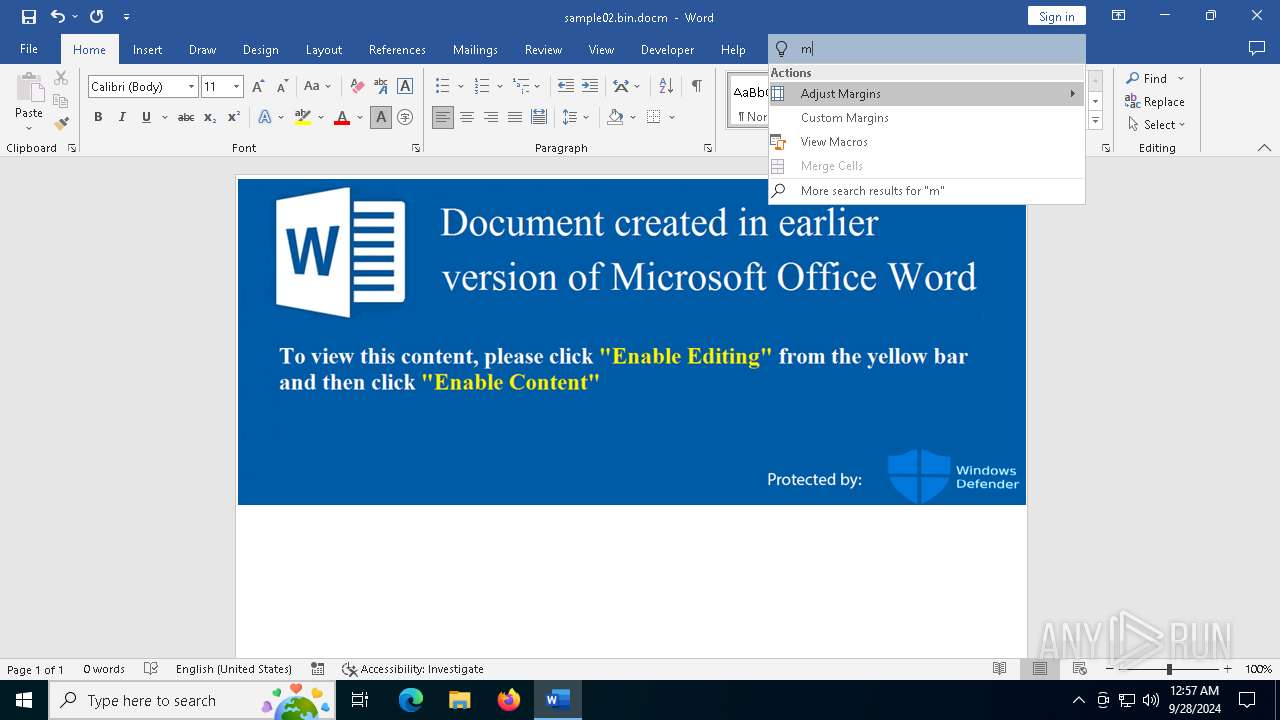Toggle Italic formatting

pos(122,117)
